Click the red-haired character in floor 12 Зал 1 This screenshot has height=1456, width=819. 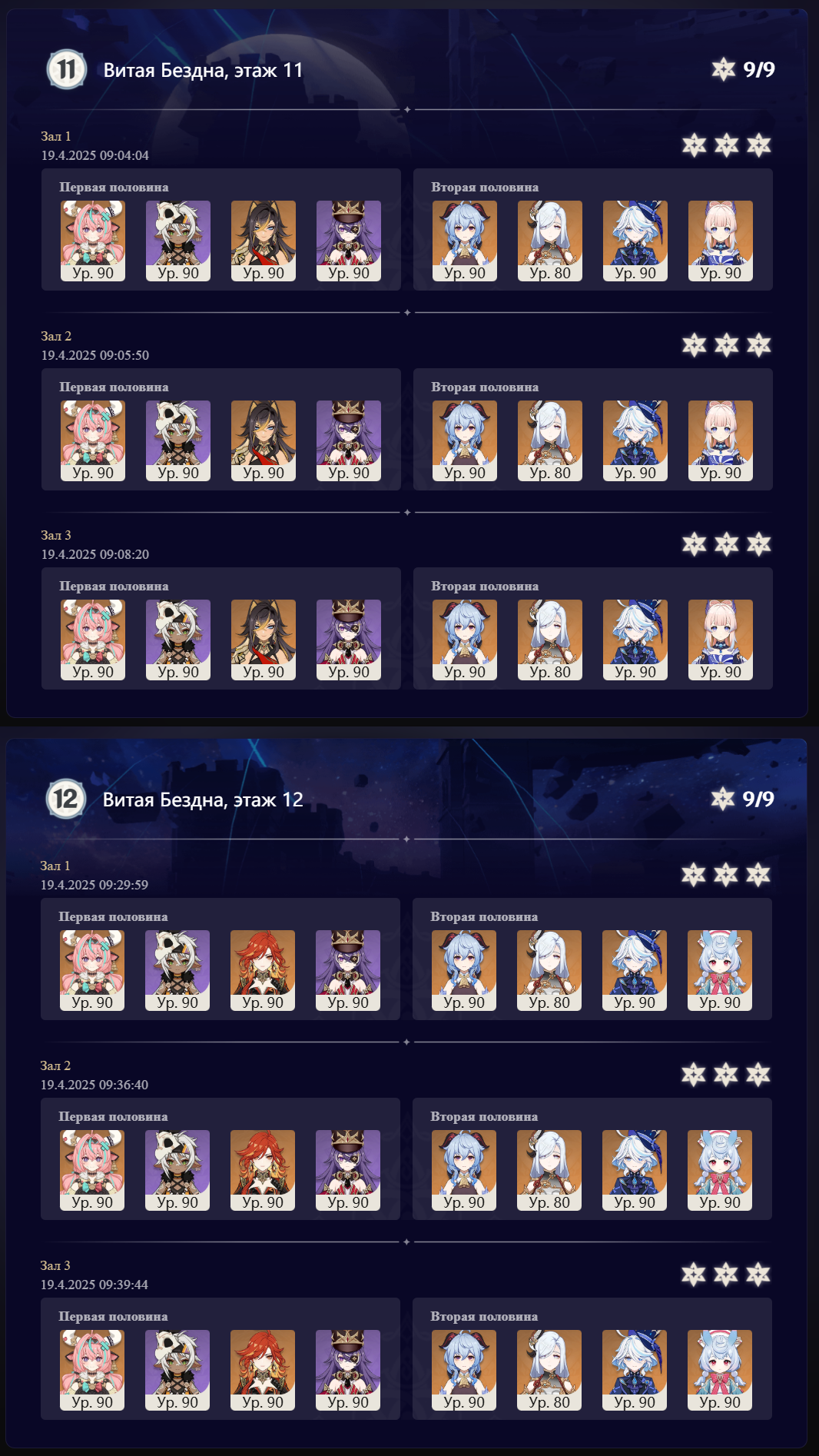[x=263, y=971]
